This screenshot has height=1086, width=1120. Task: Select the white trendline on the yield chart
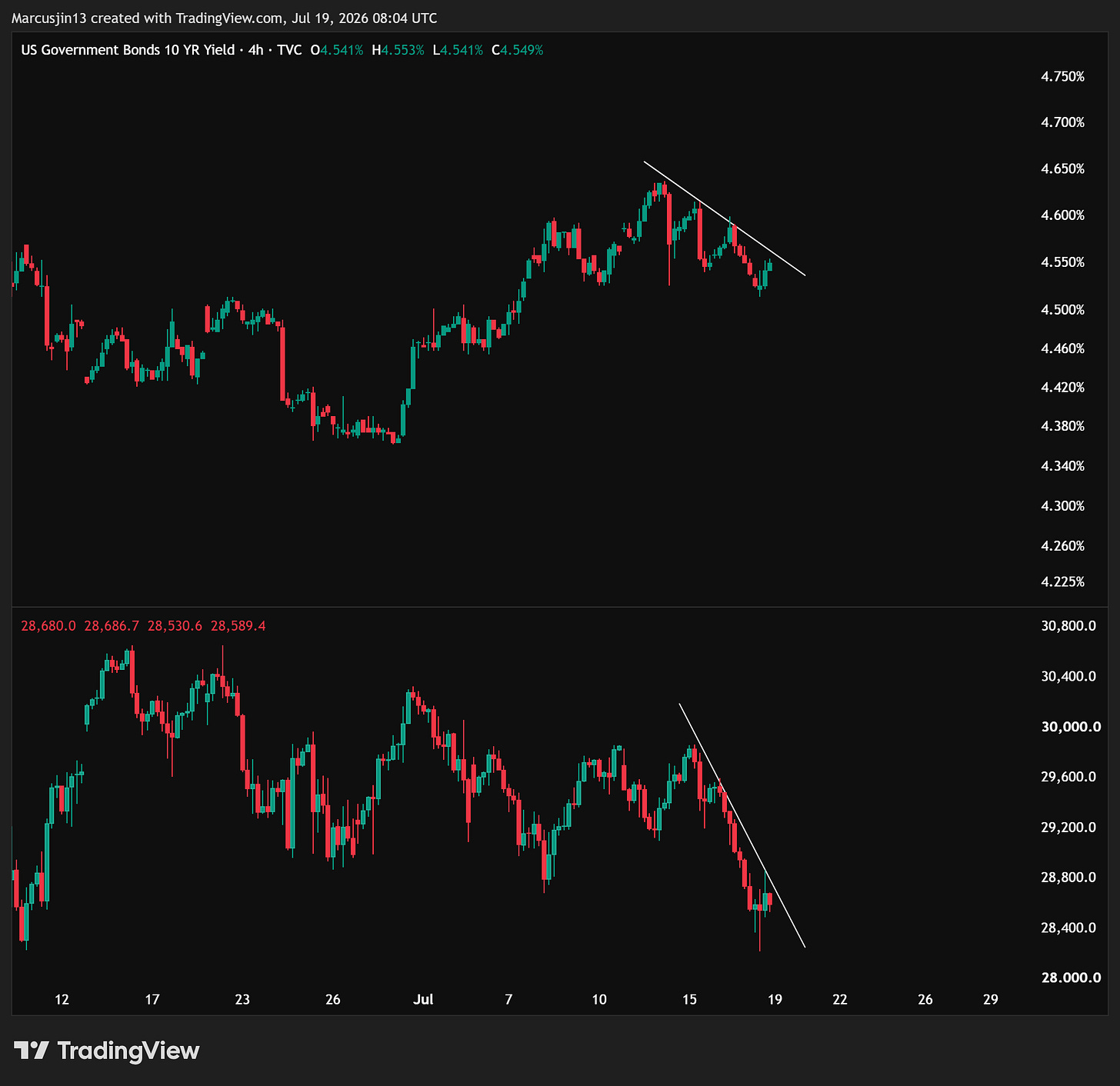coord(725,218)
